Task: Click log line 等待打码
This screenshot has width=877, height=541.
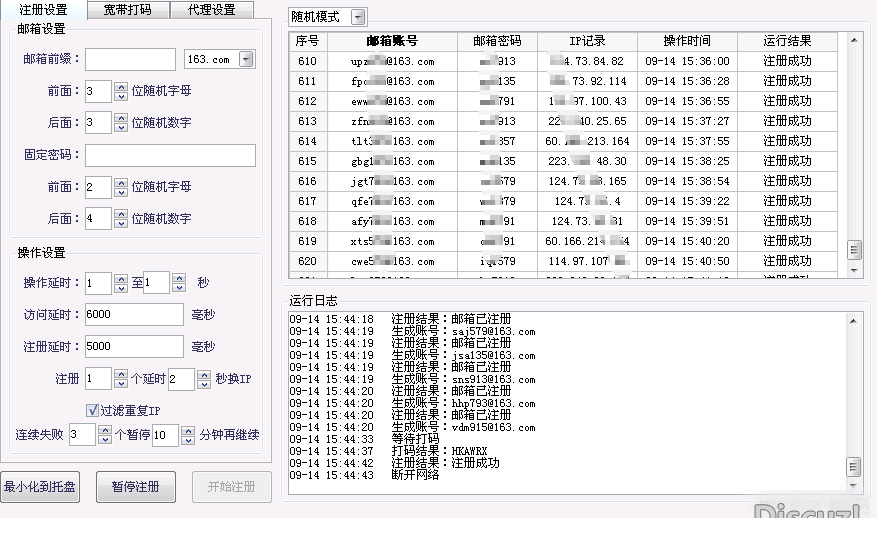Action: tap(364, 439)
